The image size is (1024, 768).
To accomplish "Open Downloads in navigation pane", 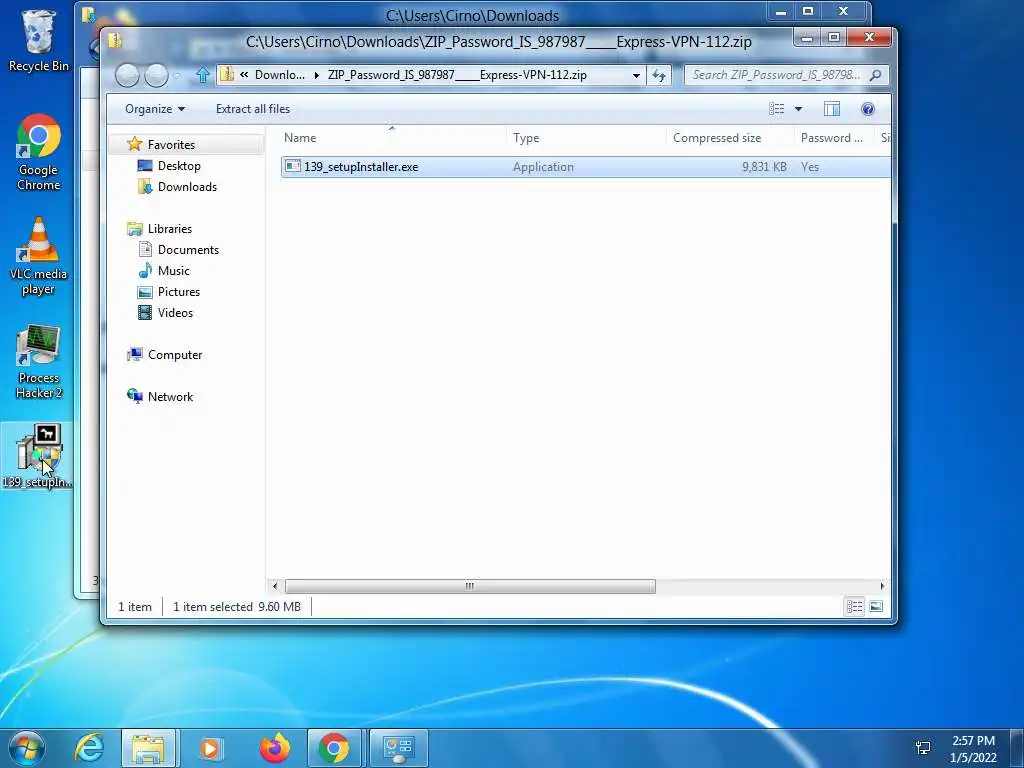I will point(187,187).
